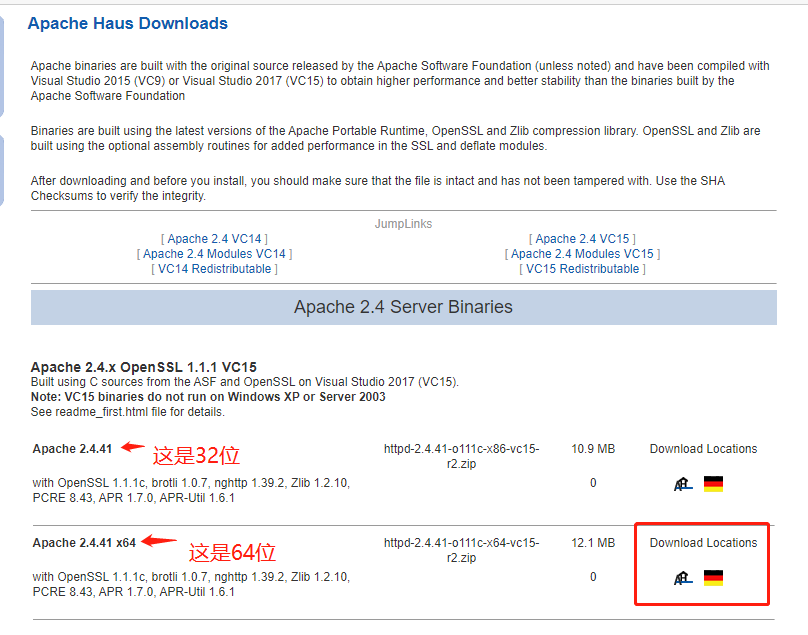Click German flag mirror for Apache 2.4.41 32-bit
808x635 pixels.
[x=713, y=484]
